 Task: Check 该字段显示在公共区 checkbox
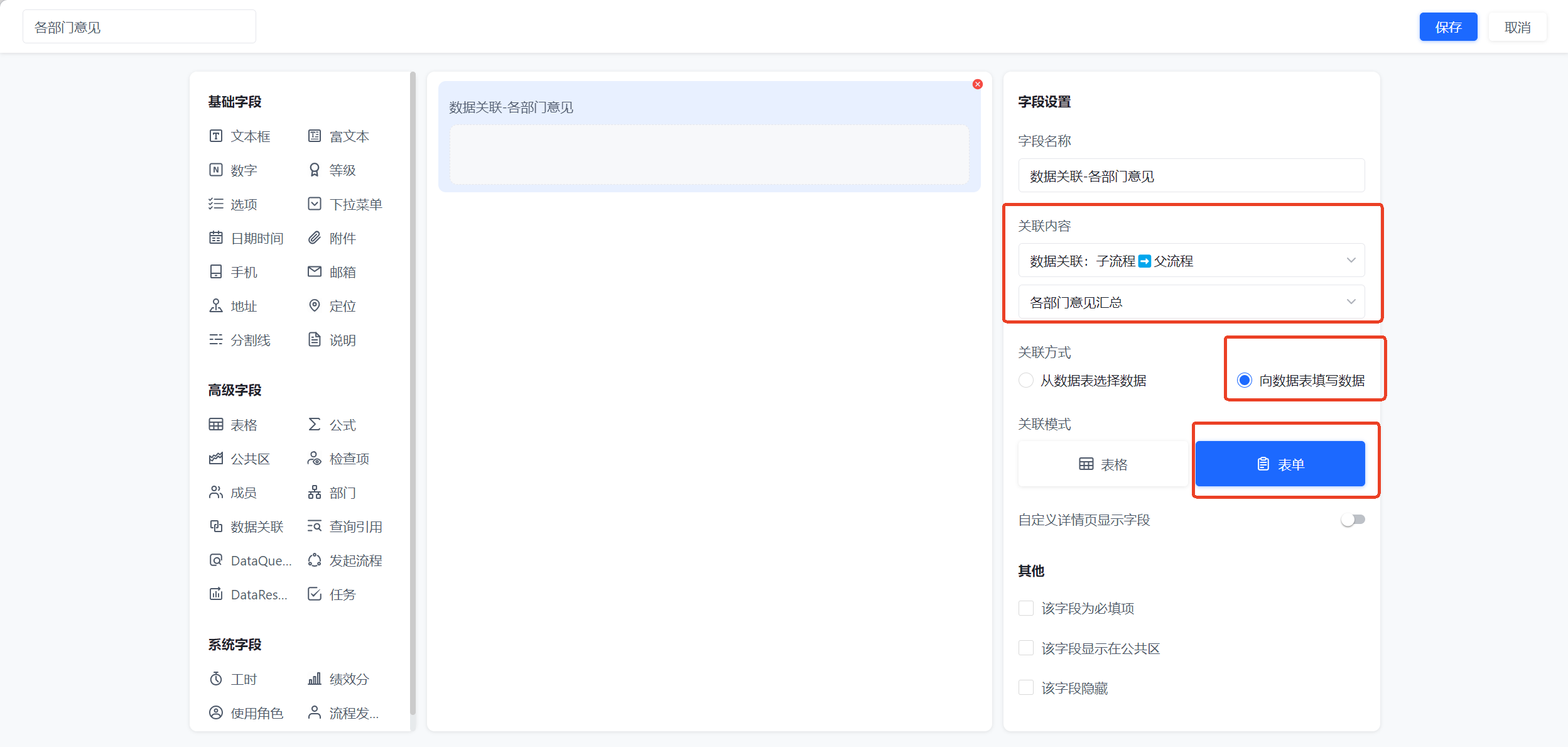point(1025,648)
